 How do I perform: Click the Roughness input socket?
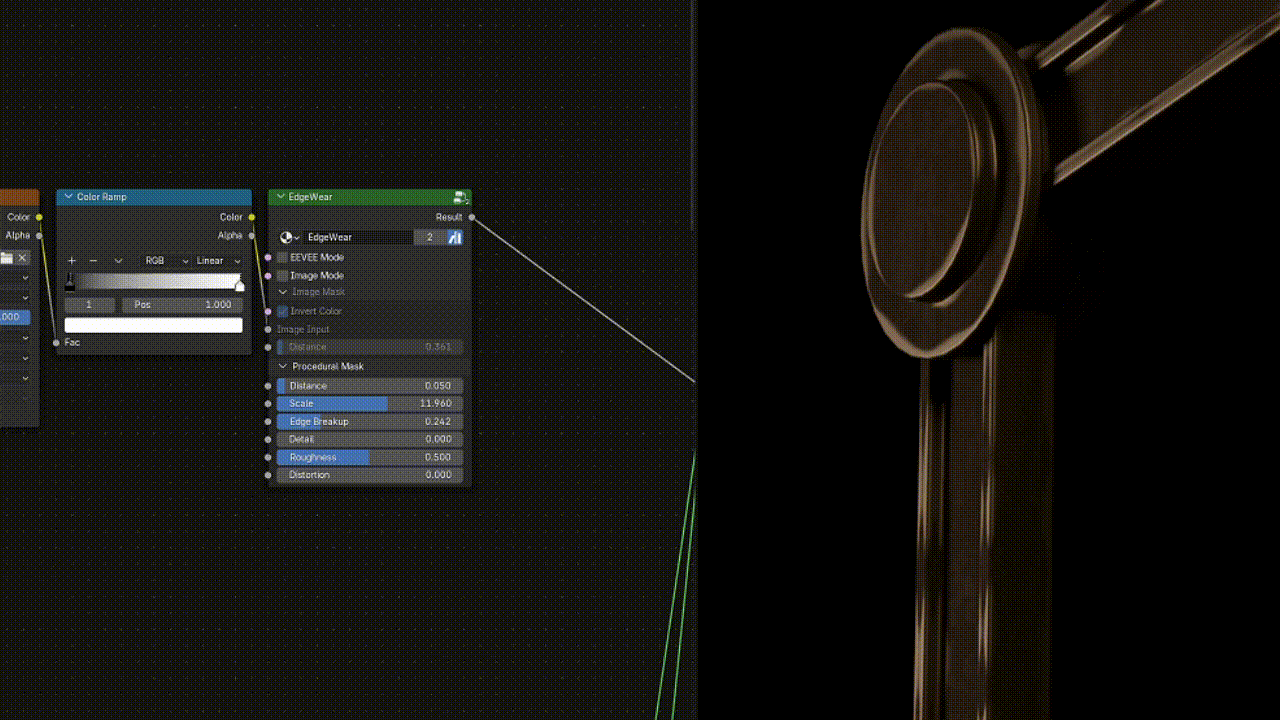268,457
